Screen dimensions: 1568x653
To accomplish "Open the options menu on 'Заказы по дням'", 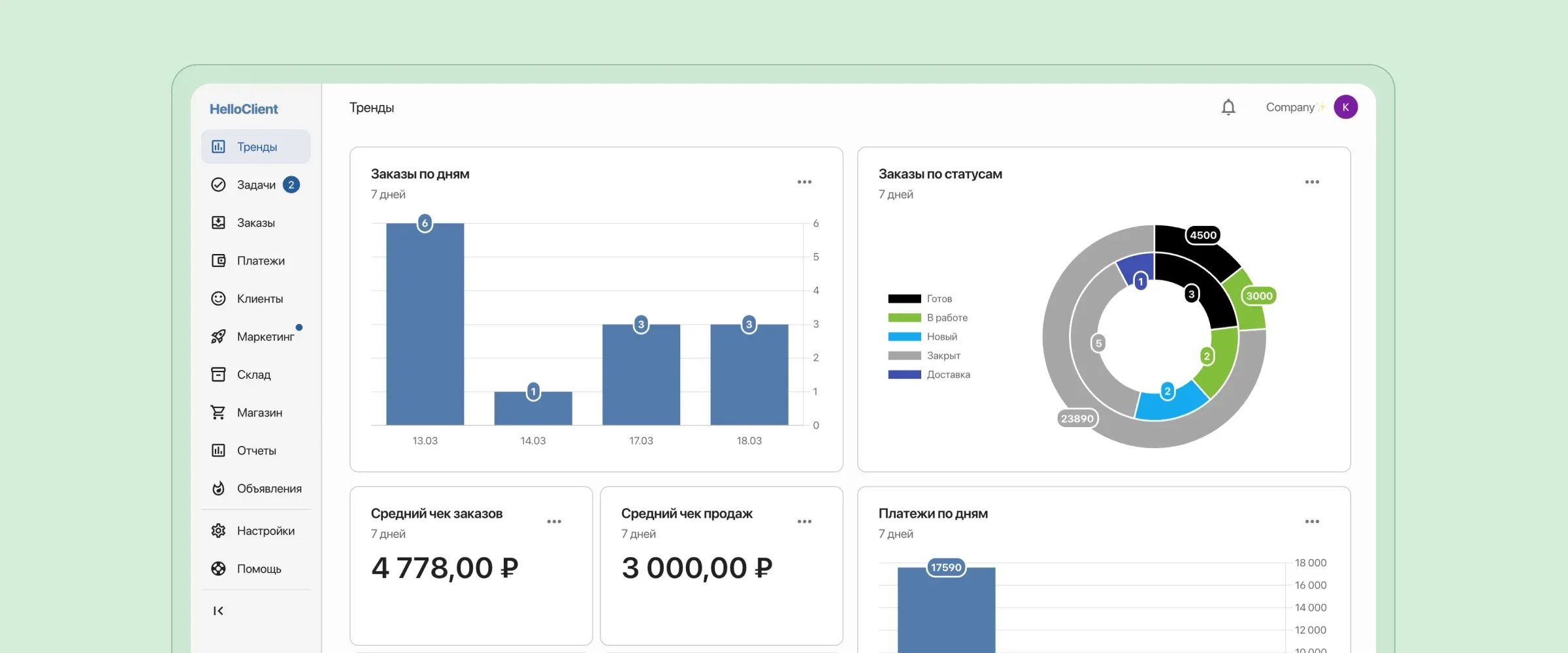I will pos(804,182).
